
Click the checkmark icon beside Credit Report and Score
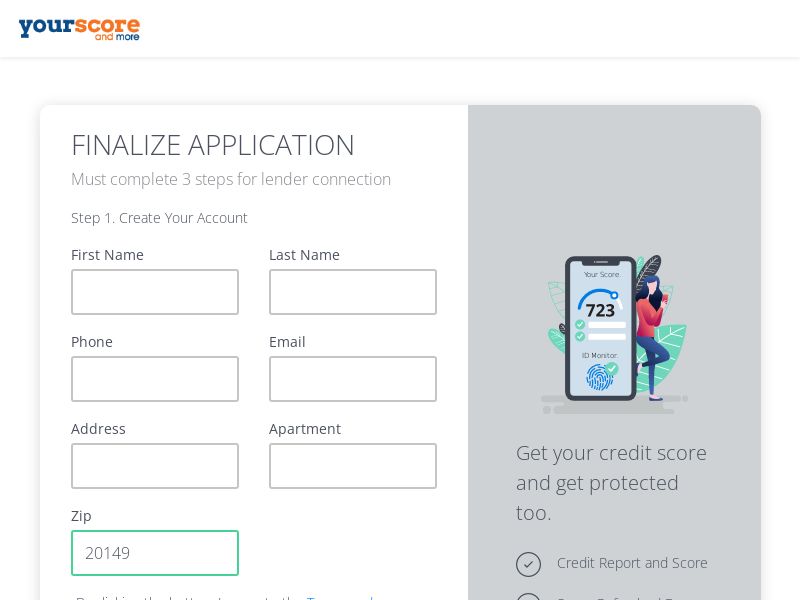click(529, 564)
